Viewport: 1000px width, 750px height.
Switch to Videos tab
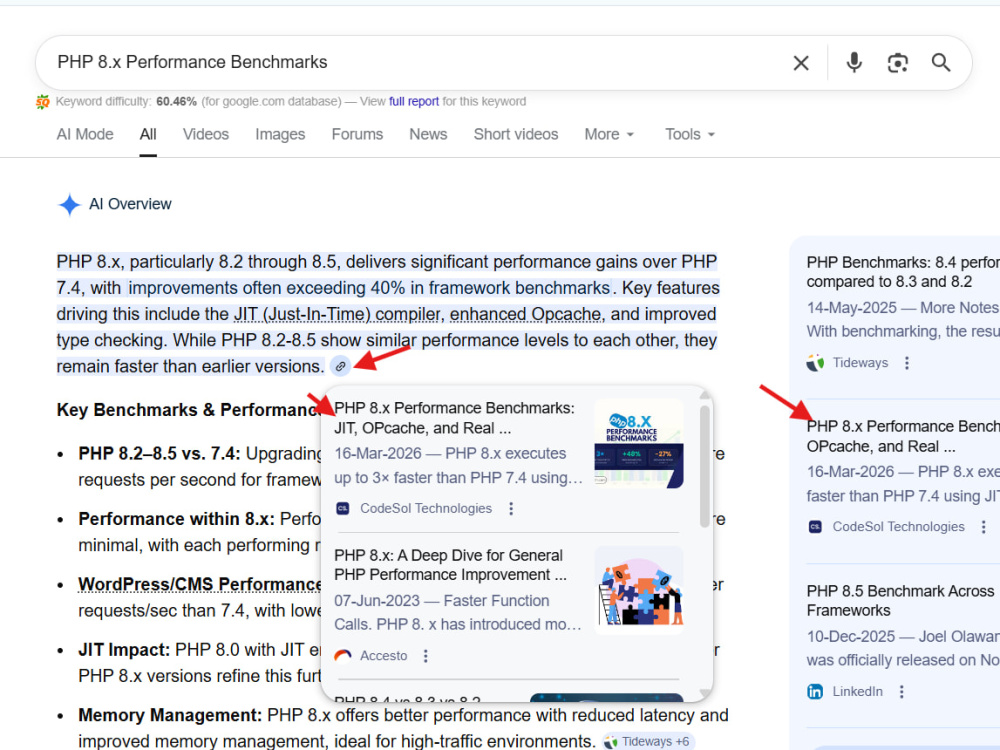coord(205,135)
